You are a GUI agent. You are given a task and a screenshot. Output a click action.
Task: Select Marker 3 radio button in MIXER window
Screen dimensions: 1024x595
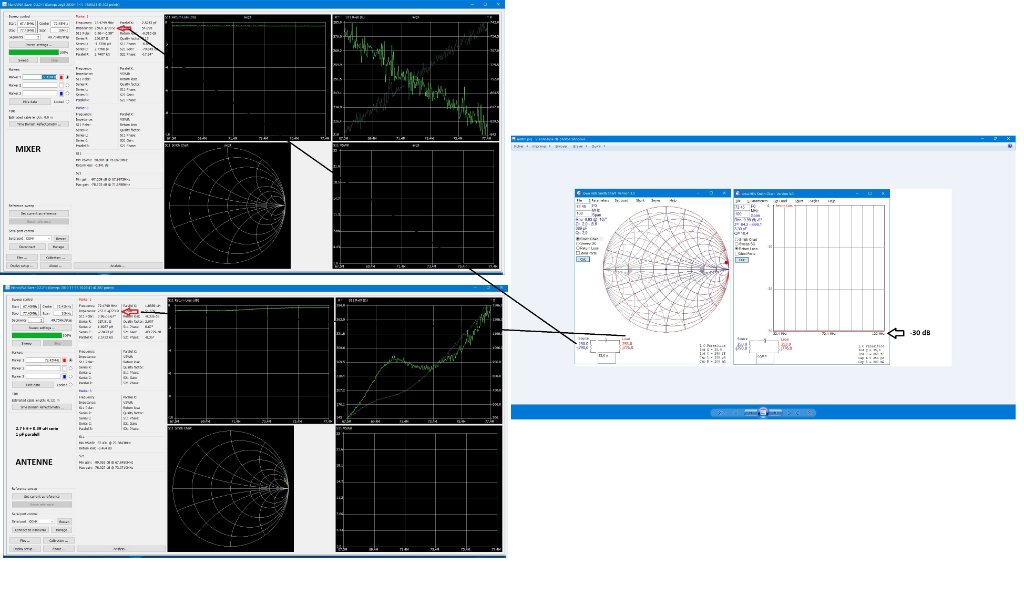(67, 93)
